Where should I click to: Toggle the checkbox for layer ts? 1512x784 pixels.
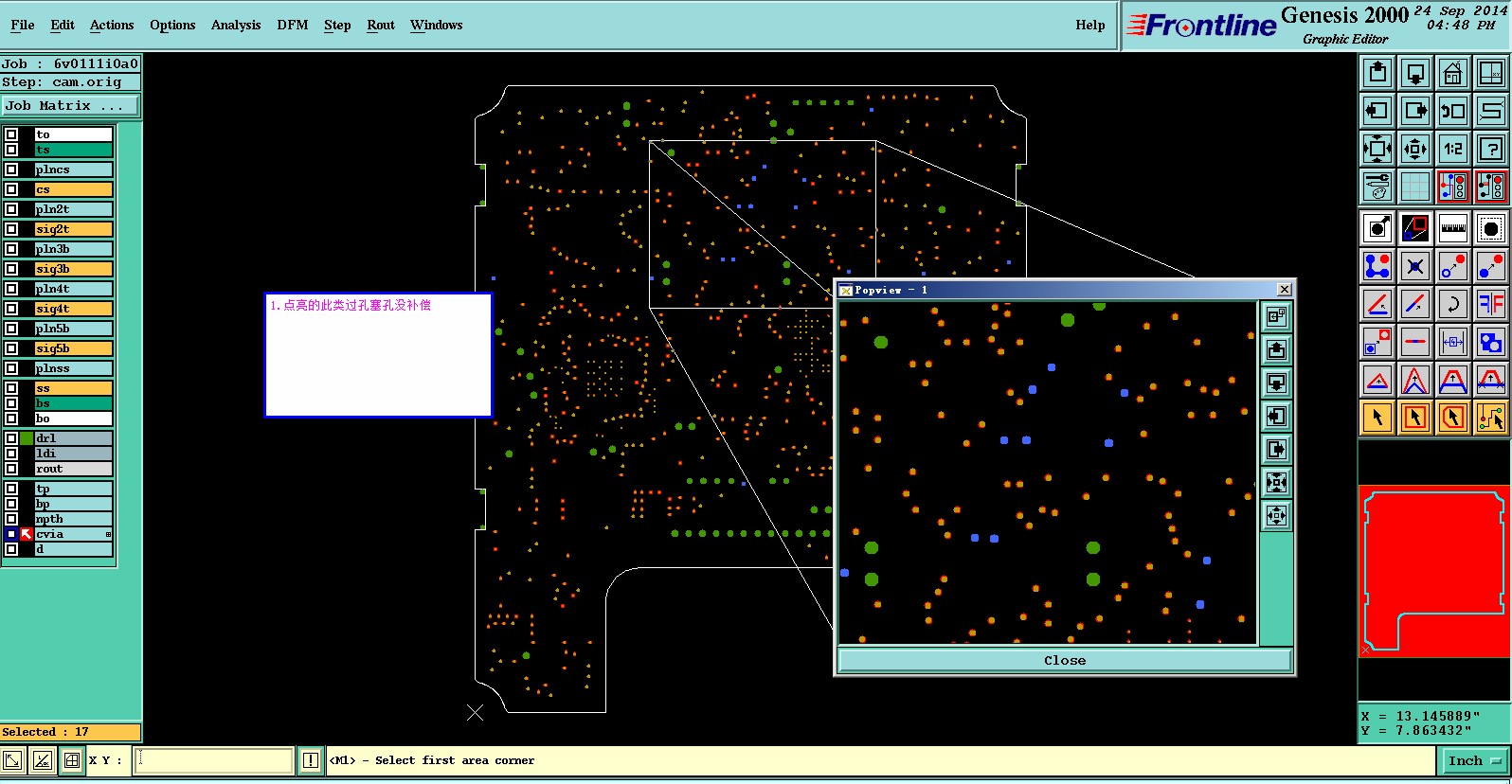pyautogui.click(x=11, y=150)
